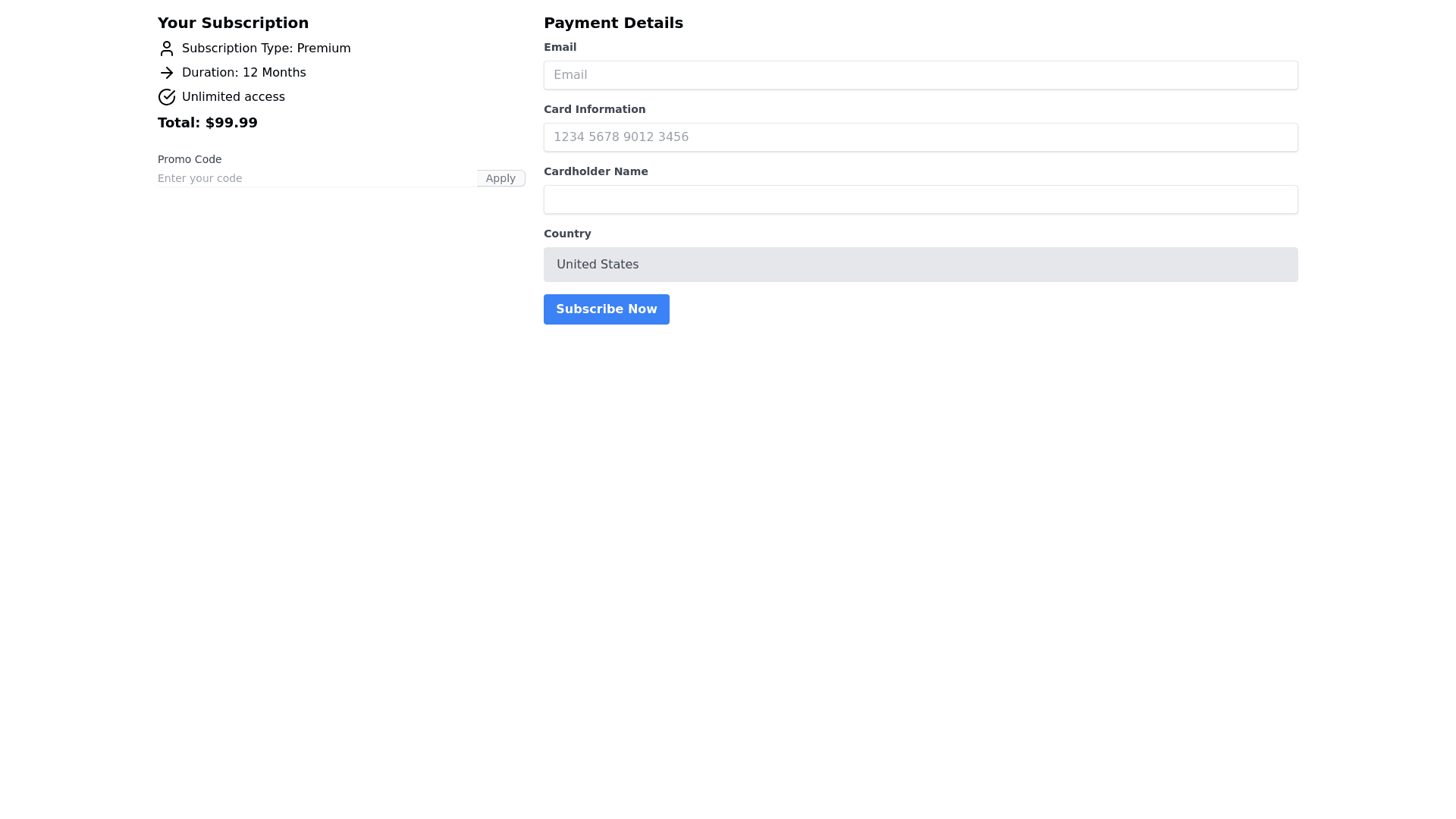The width and height of the screenshot is (1456, 819).
Task: Click the Cardholder Name label
Action: 595,171
